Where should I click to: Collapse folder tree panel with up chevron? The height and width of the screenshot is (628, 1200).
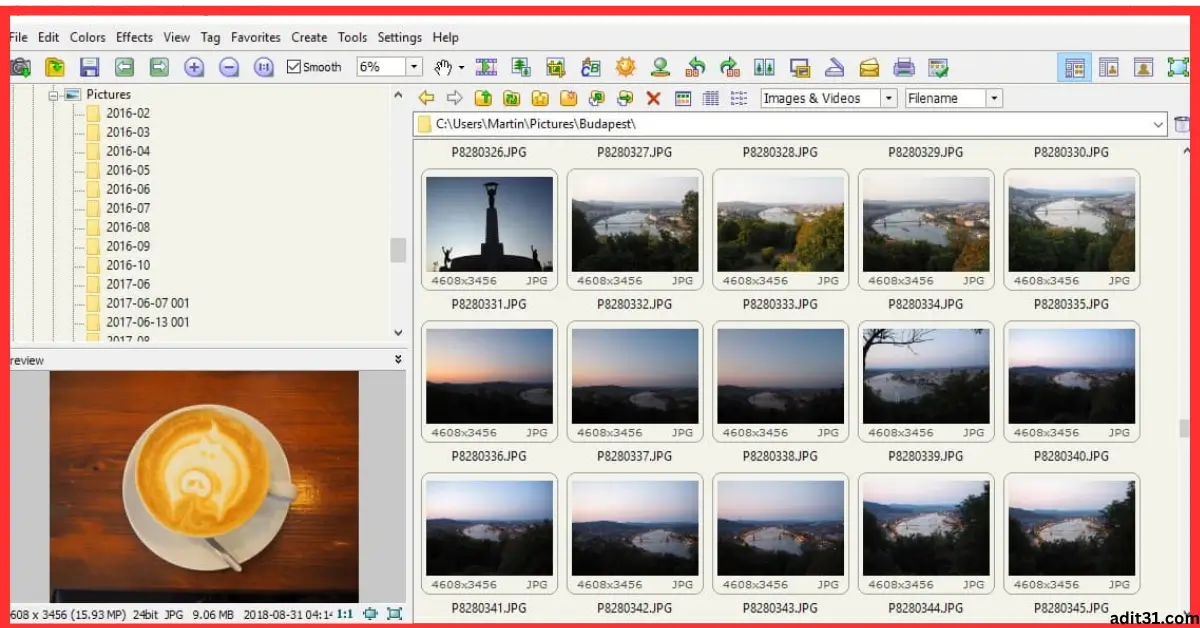point(398,95)
